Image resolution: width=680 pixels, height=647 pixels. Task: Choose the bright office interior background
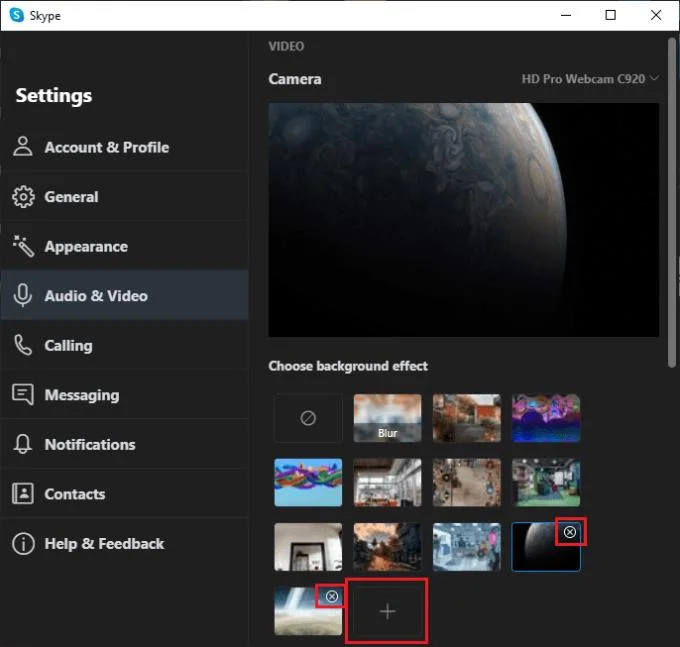click(387, 482)
